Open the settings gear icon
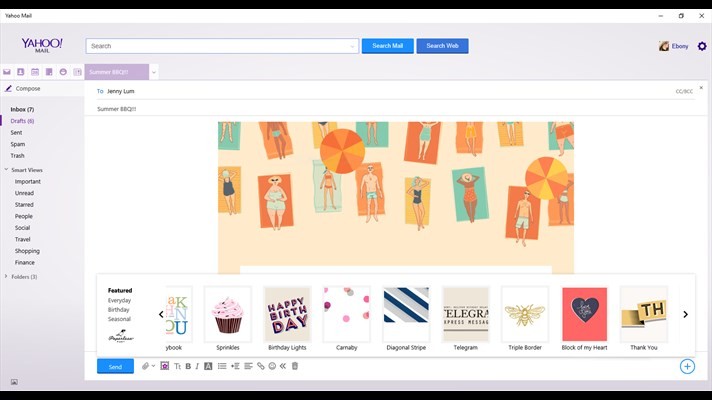712x400 pixels. 701,46
